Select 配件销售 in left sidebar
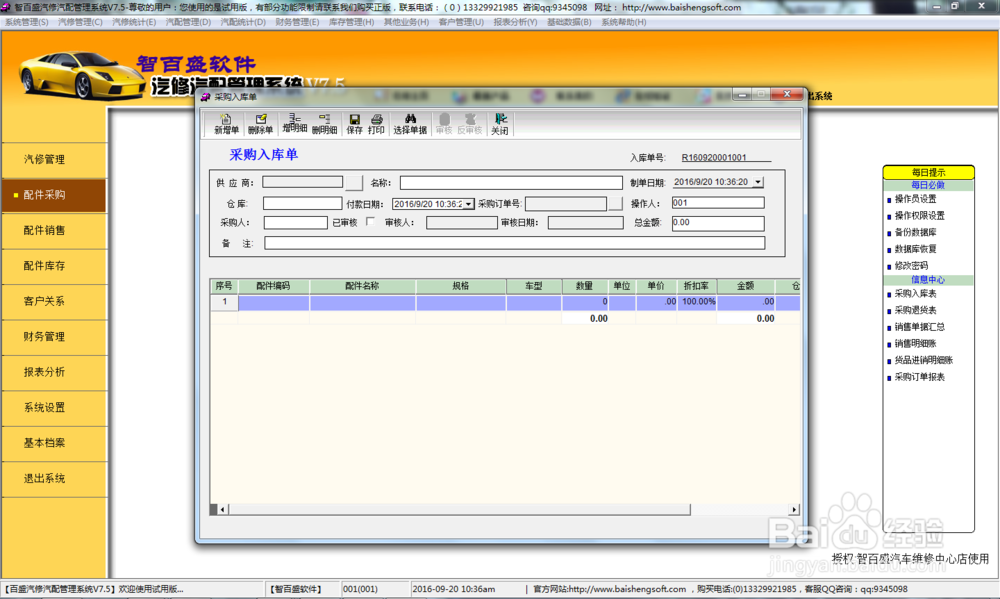 point(54,230)
